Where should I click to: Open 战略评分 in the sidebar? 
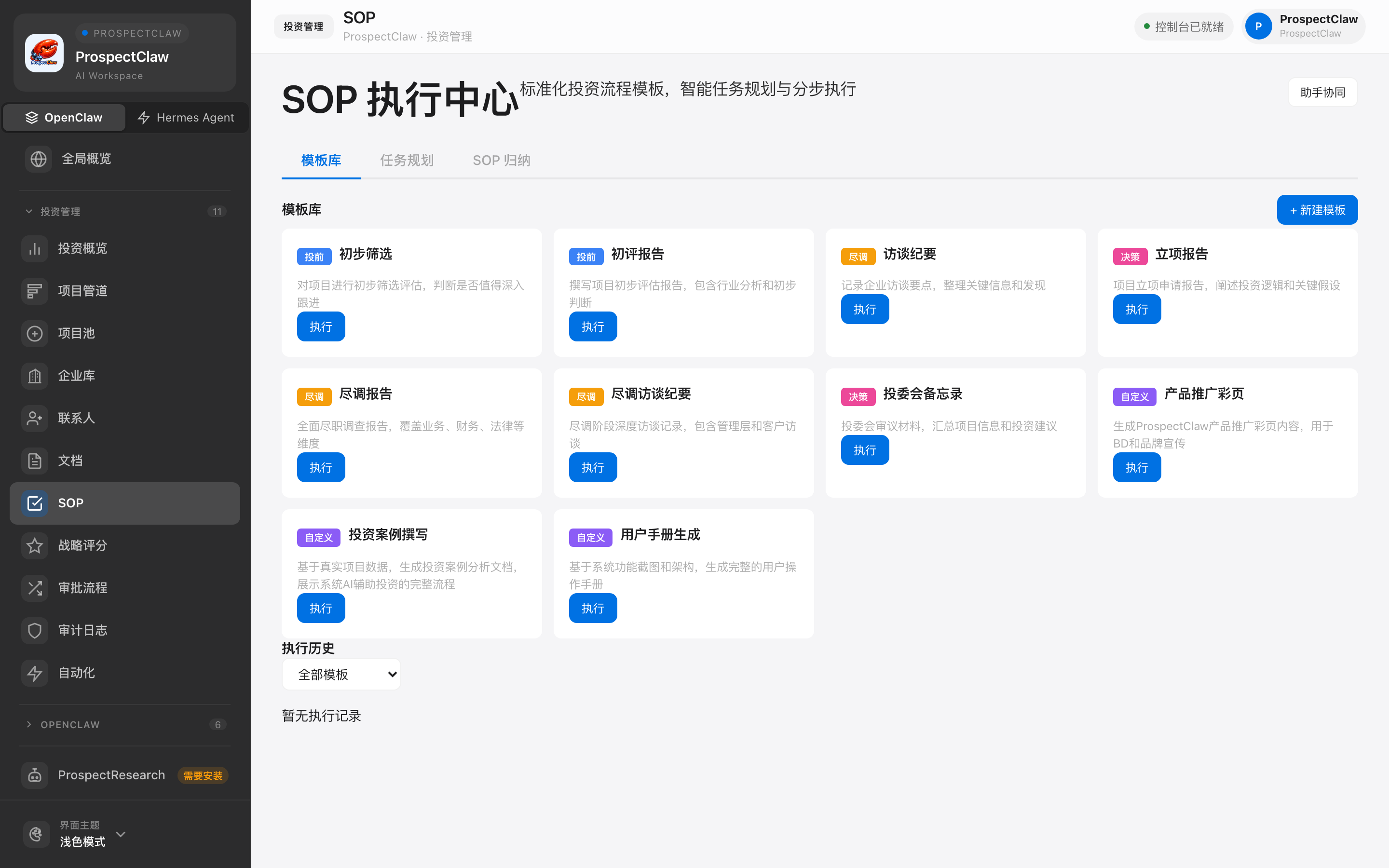point(82,545)
